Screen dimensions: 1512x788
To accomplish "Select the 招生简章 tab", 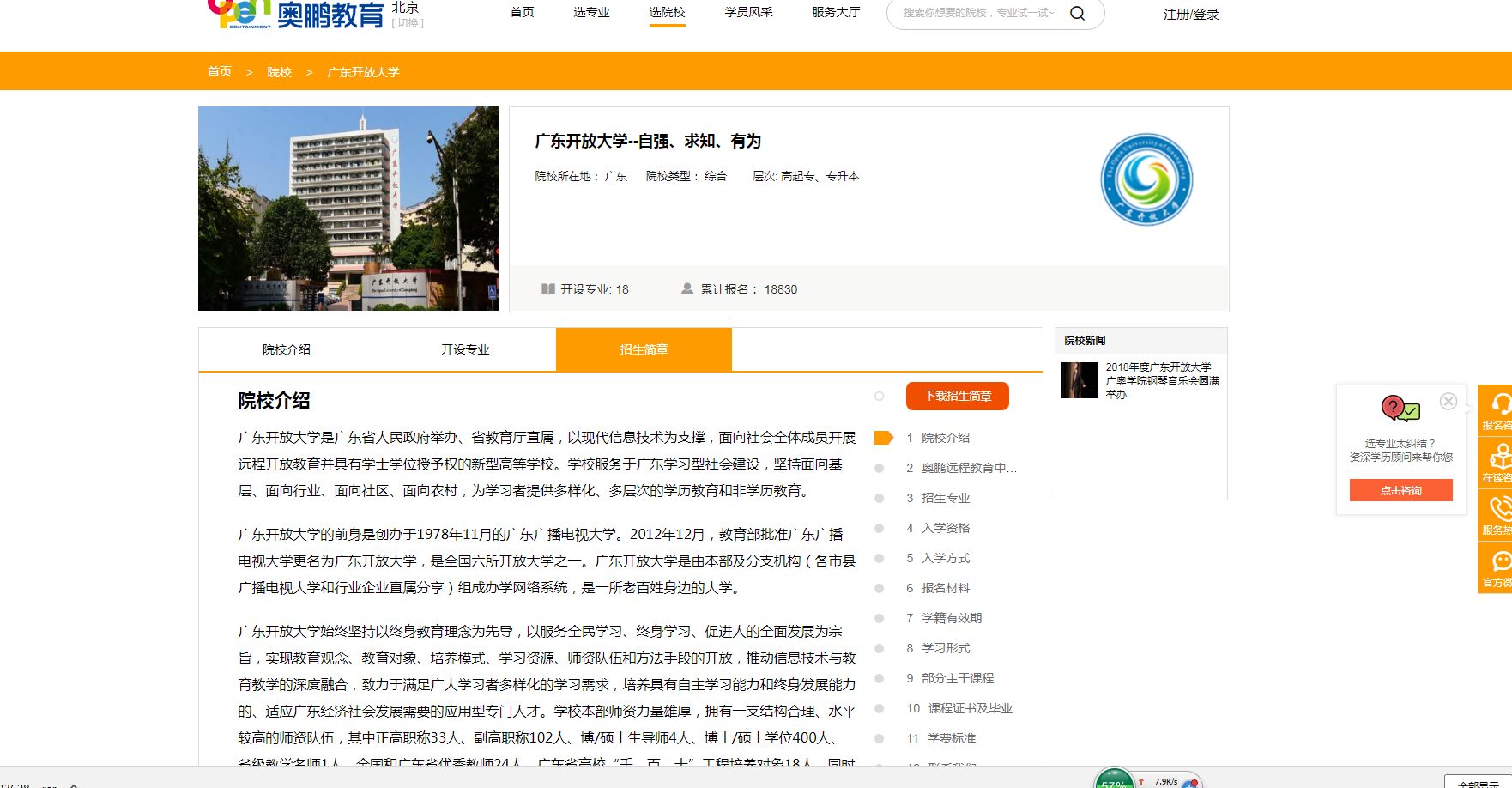I will pyautogui.click(x=644, y=349).
